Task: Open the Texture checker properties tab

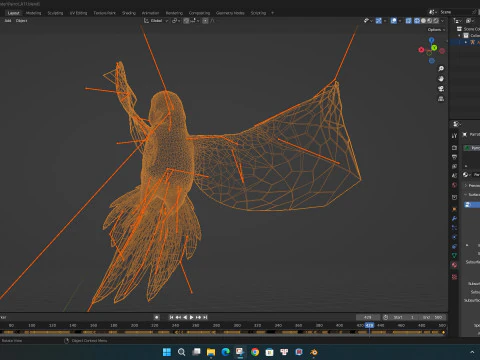Action: click(x=454, y=277)
